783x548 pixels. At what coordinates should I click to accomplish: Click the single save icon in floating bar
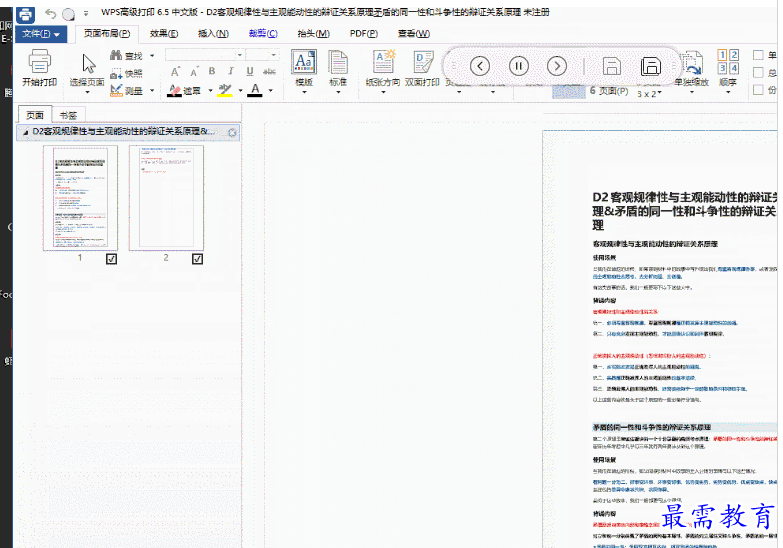[612, 66]
